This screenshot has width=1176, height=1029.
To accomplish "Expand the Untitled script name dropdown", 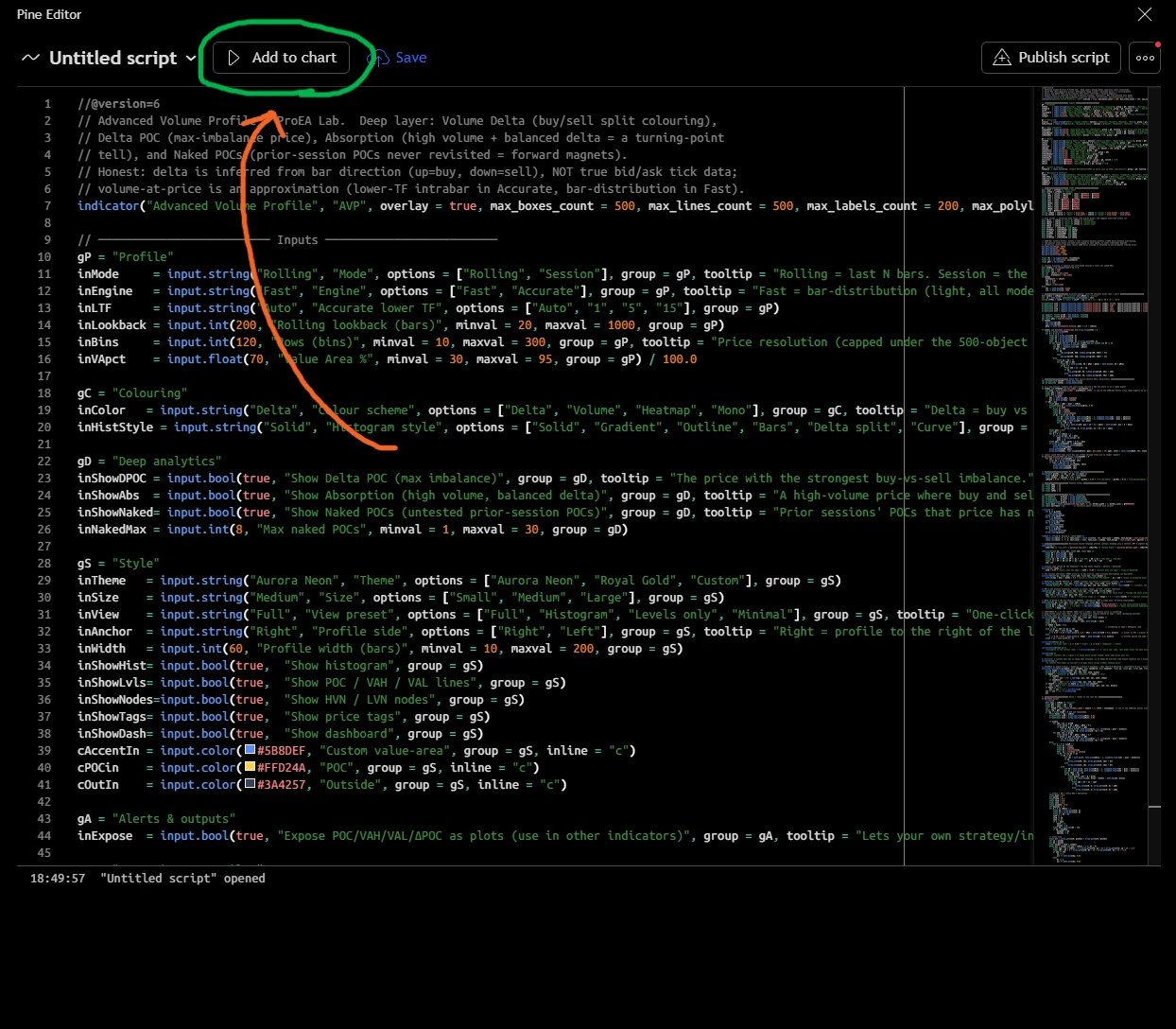I will tap(191, 58).
